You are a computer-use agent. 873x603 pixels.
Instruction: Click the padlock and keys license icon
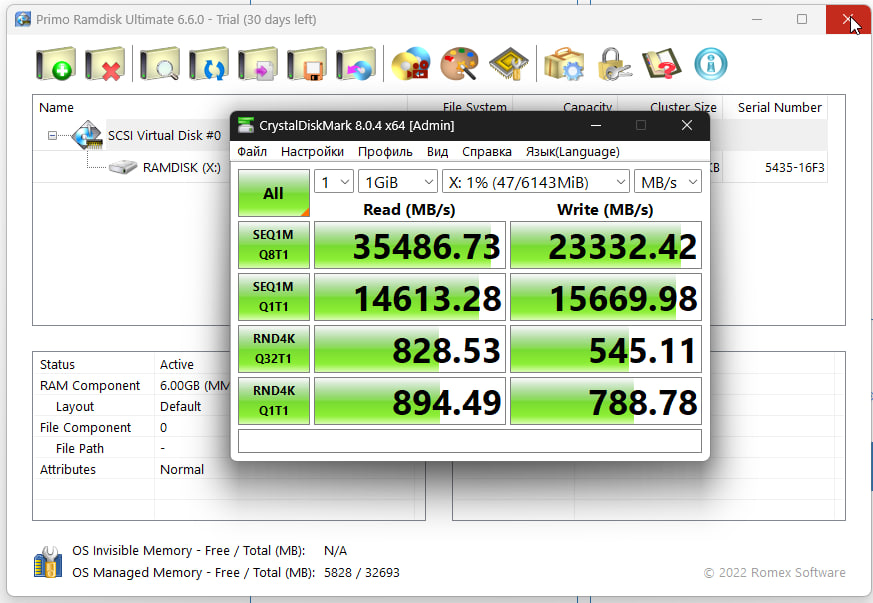[613, 63]
